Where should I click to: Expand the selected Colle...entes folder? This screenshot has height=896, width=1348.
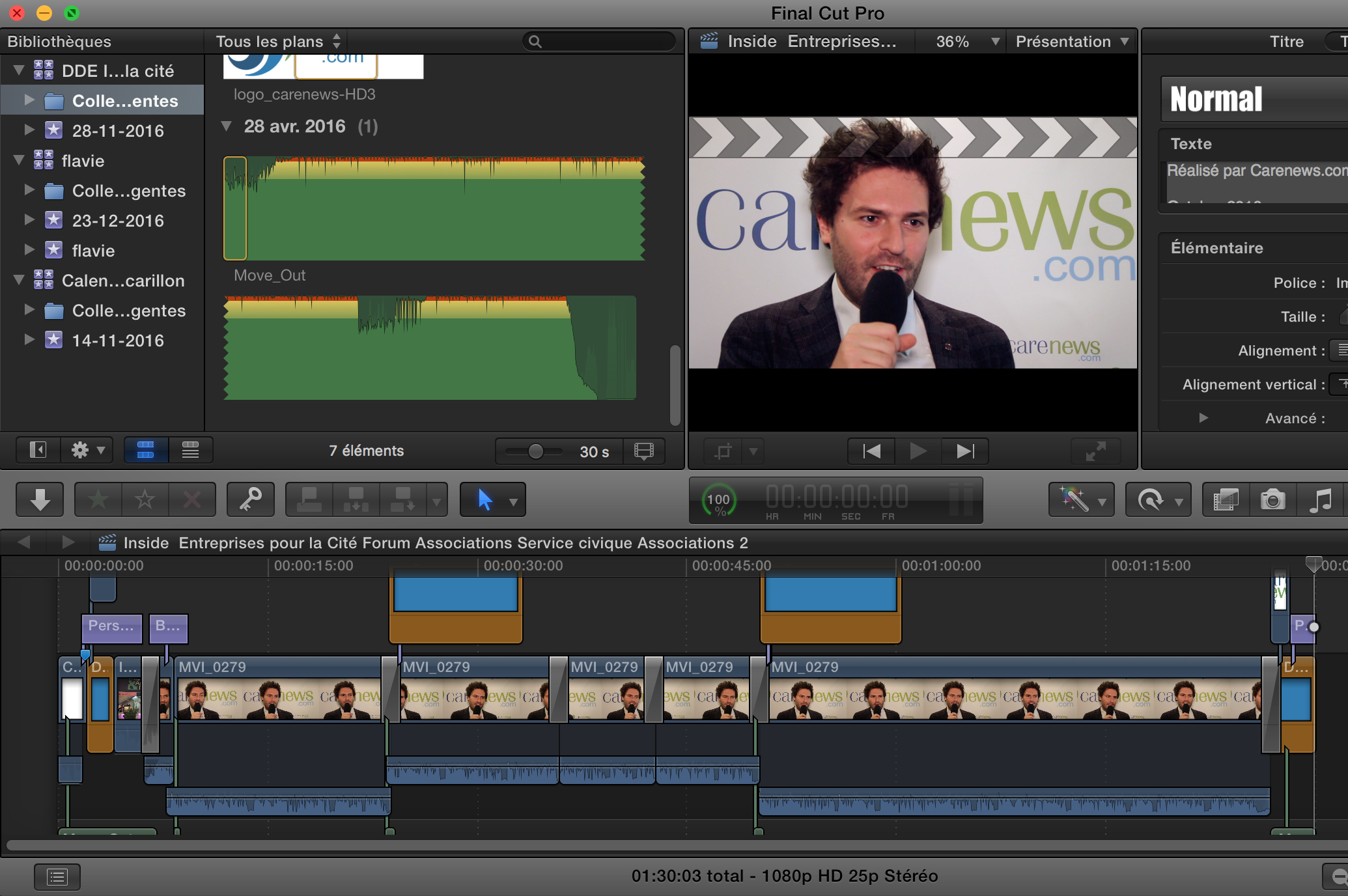[29, 100]
